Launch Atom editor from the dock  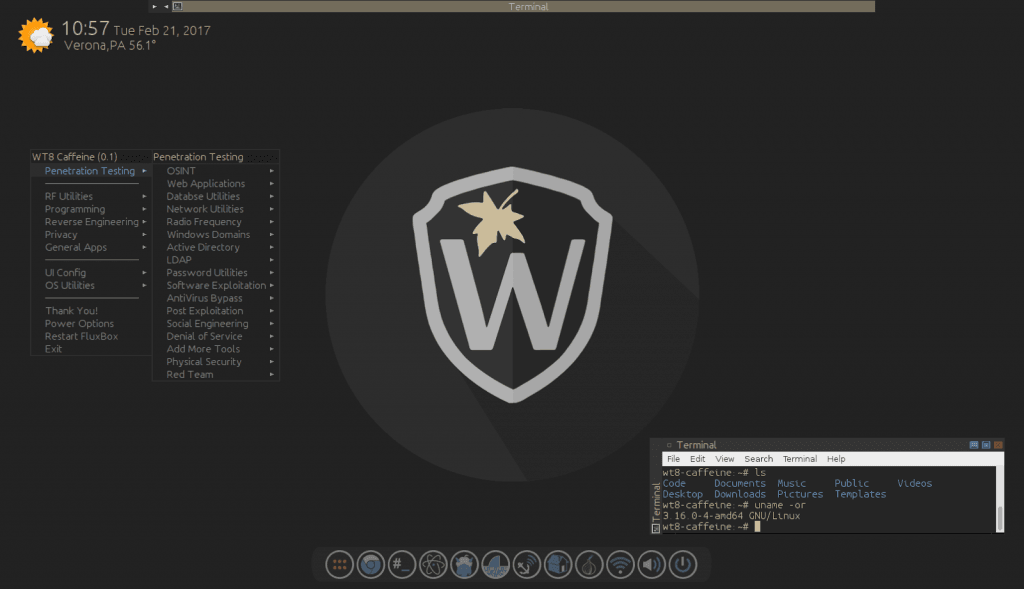pos(433,565)
